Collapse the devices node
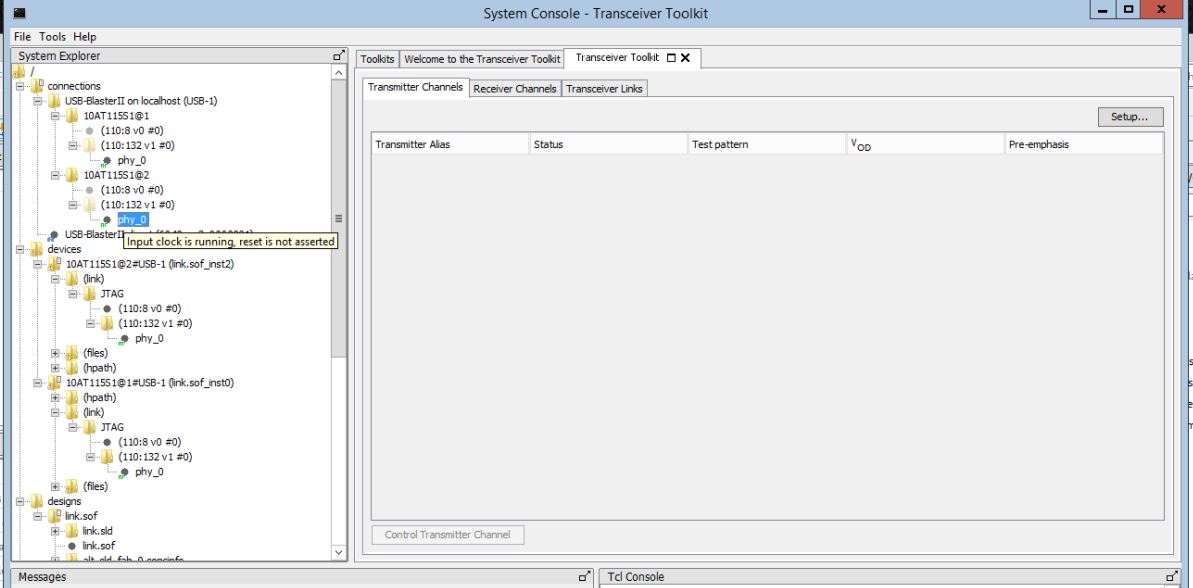Screen dimensions: 1193x588 click(x=20, y=250)
